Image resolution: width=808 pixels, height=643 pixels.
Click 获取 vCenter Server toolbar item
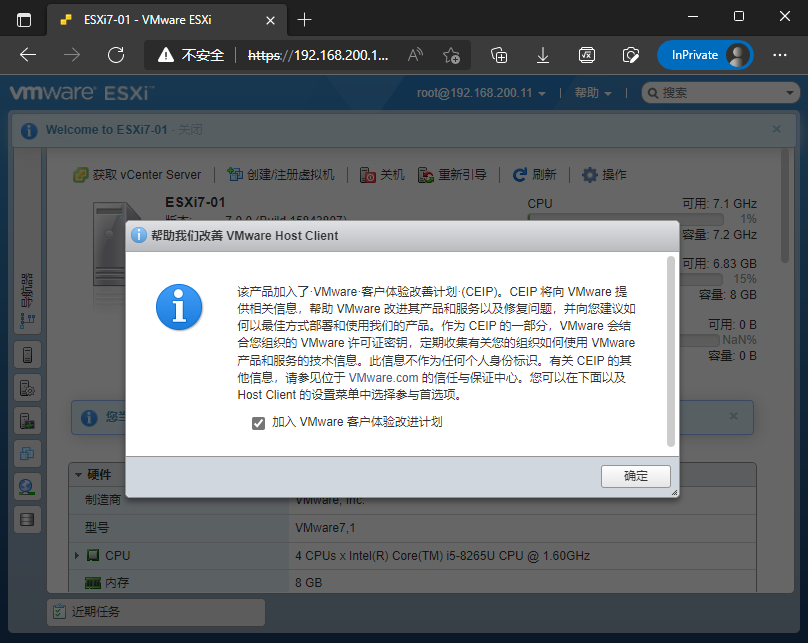pyautogui.click(x=137, y=175)
